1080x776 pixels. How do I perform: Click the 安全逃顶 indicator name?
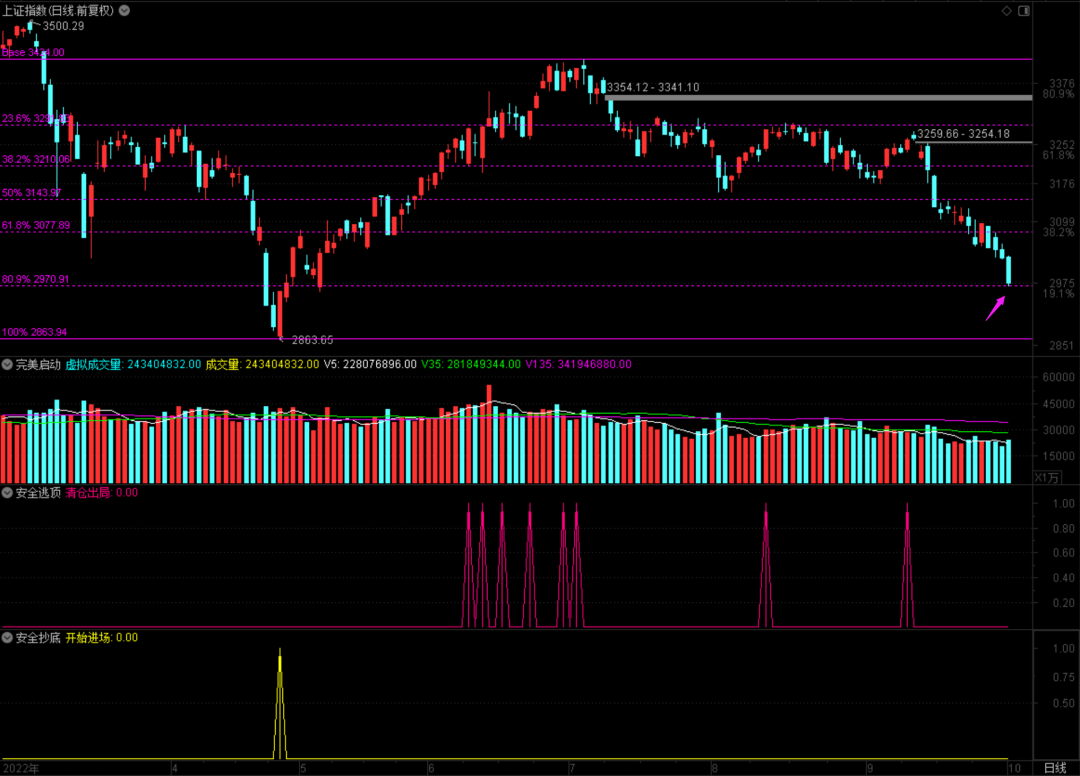tap(38, 493)
